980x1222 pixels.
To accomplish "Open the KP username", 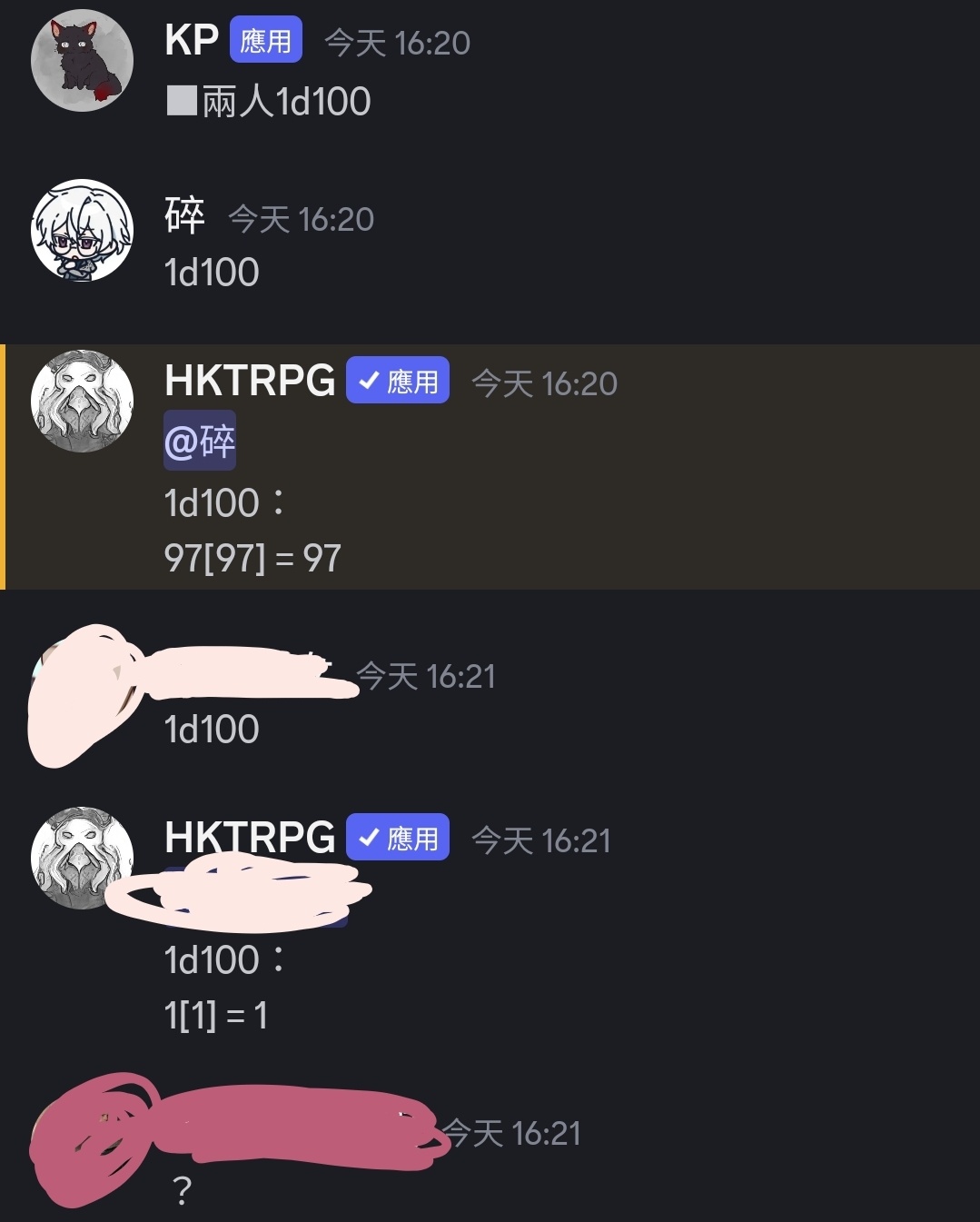I will coord(192,40).
